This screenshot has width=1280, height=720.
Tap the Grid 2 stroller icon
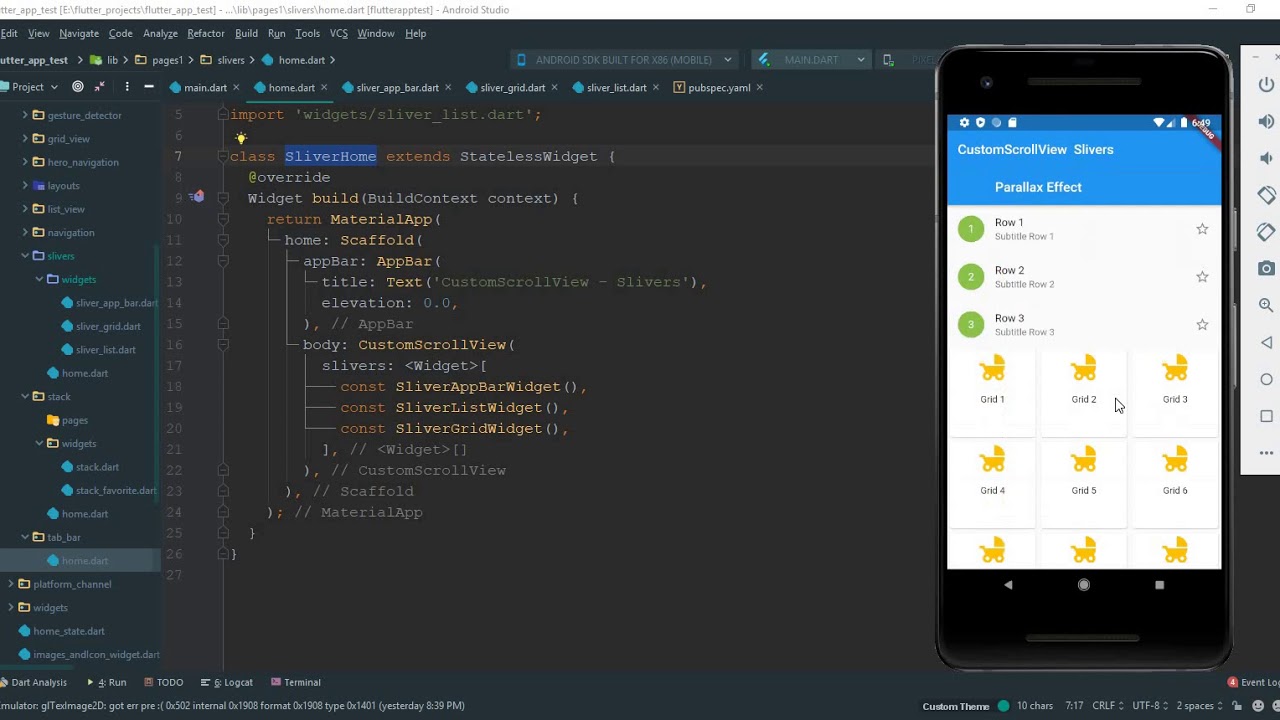click(1084, 370)
